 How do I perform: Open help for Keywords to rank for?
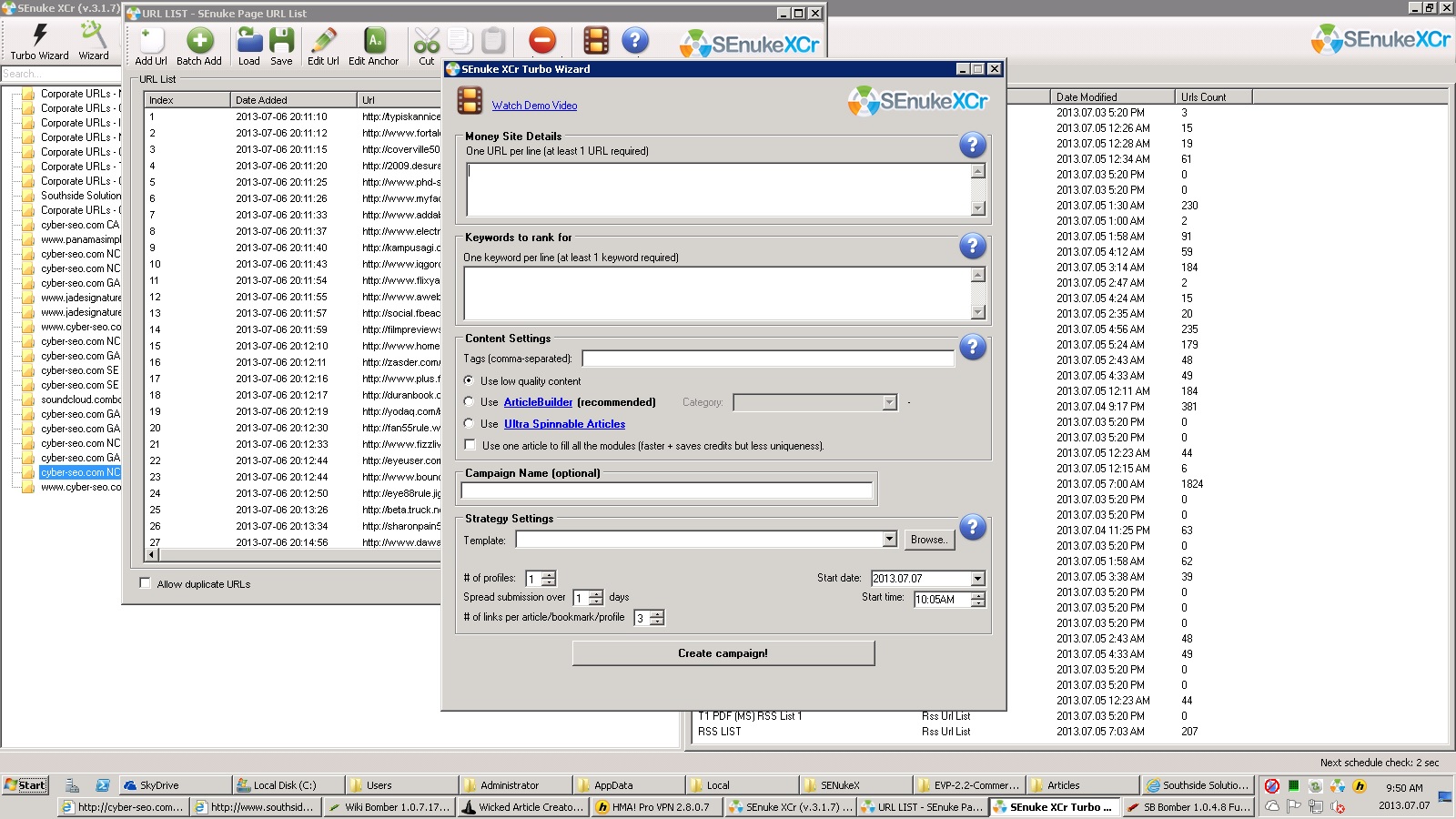[973, 246]
